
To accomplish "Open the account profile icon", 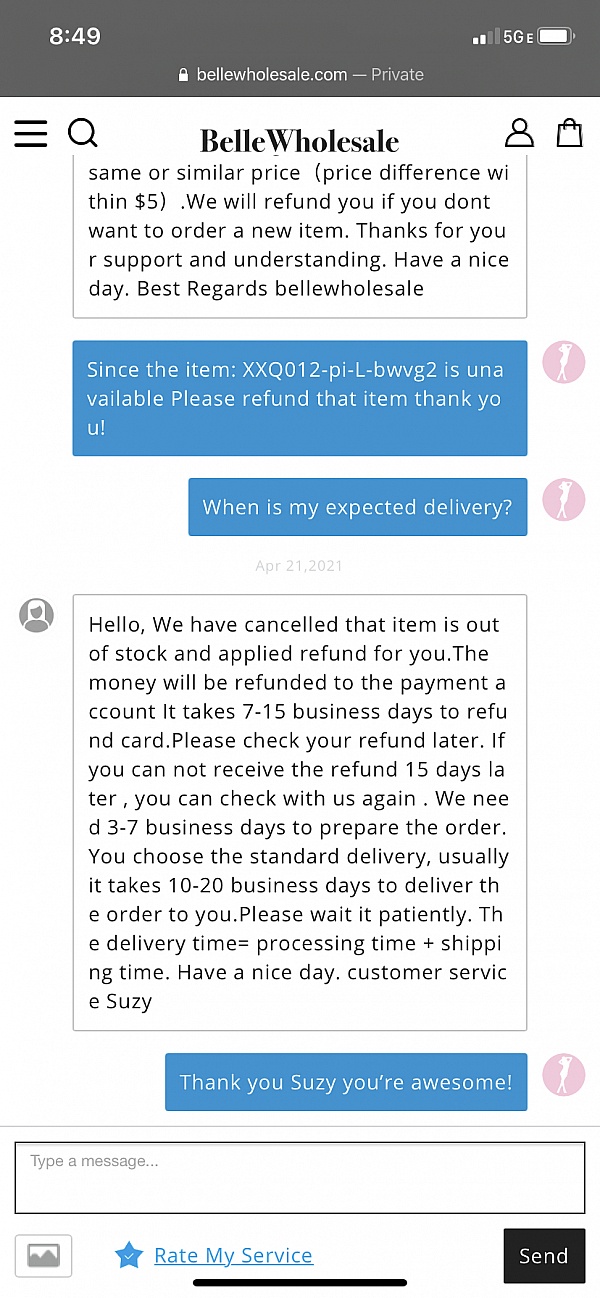I will (x=519, y=132).
